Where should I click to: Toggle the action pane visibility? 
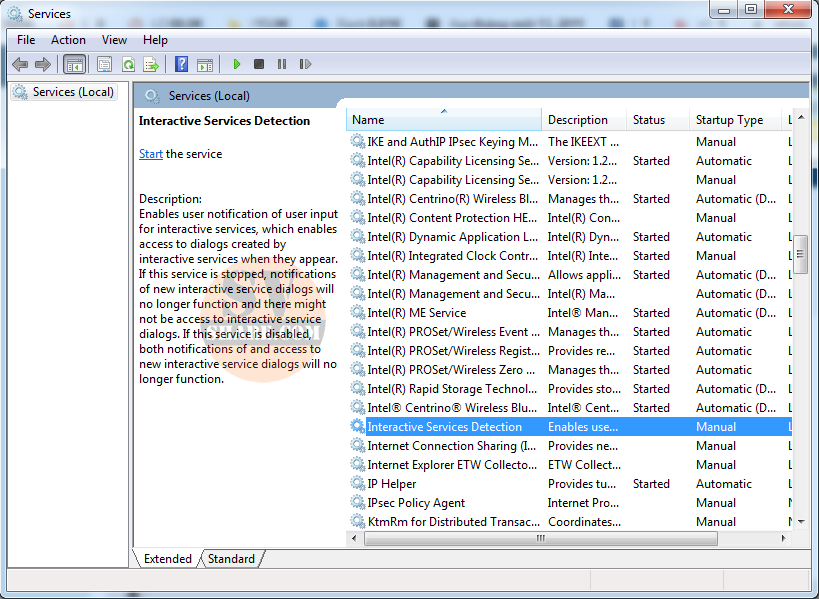(x=205, y=64)
